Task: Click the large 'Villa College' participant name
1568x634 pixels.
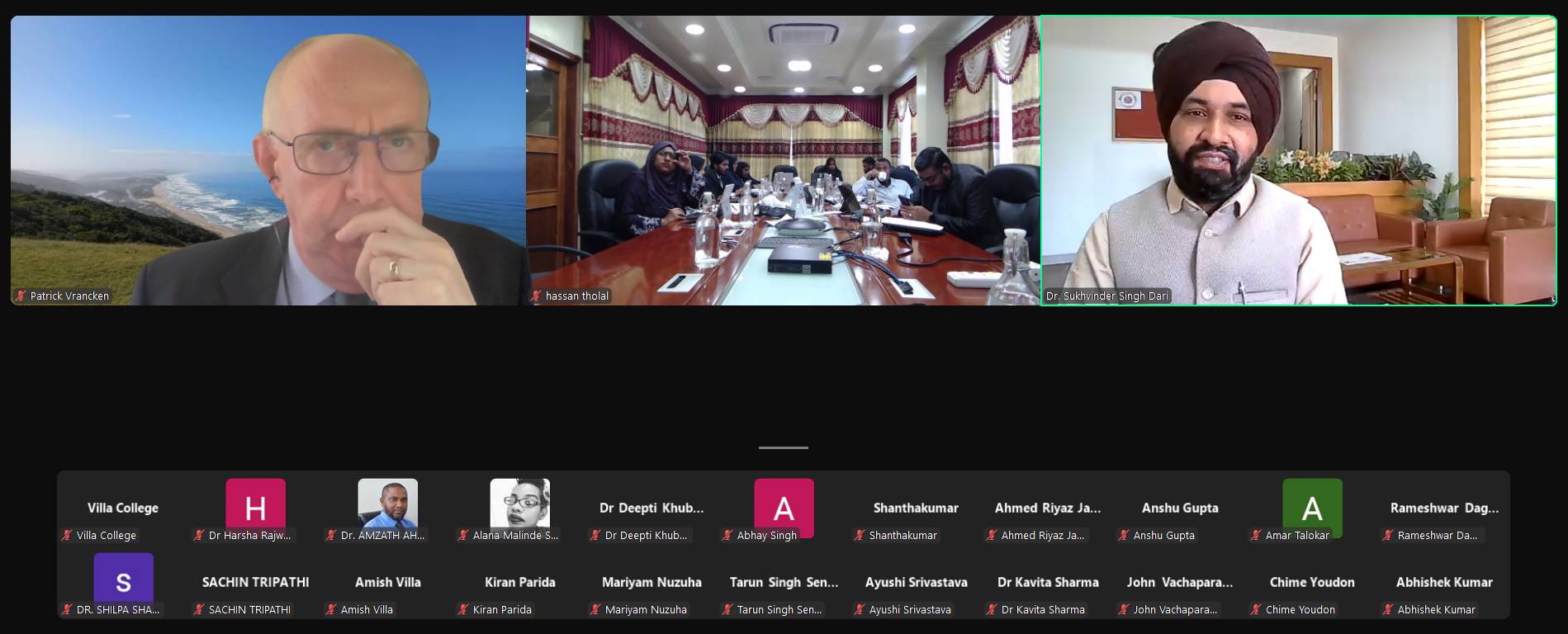Action: (x=123, y=508)
